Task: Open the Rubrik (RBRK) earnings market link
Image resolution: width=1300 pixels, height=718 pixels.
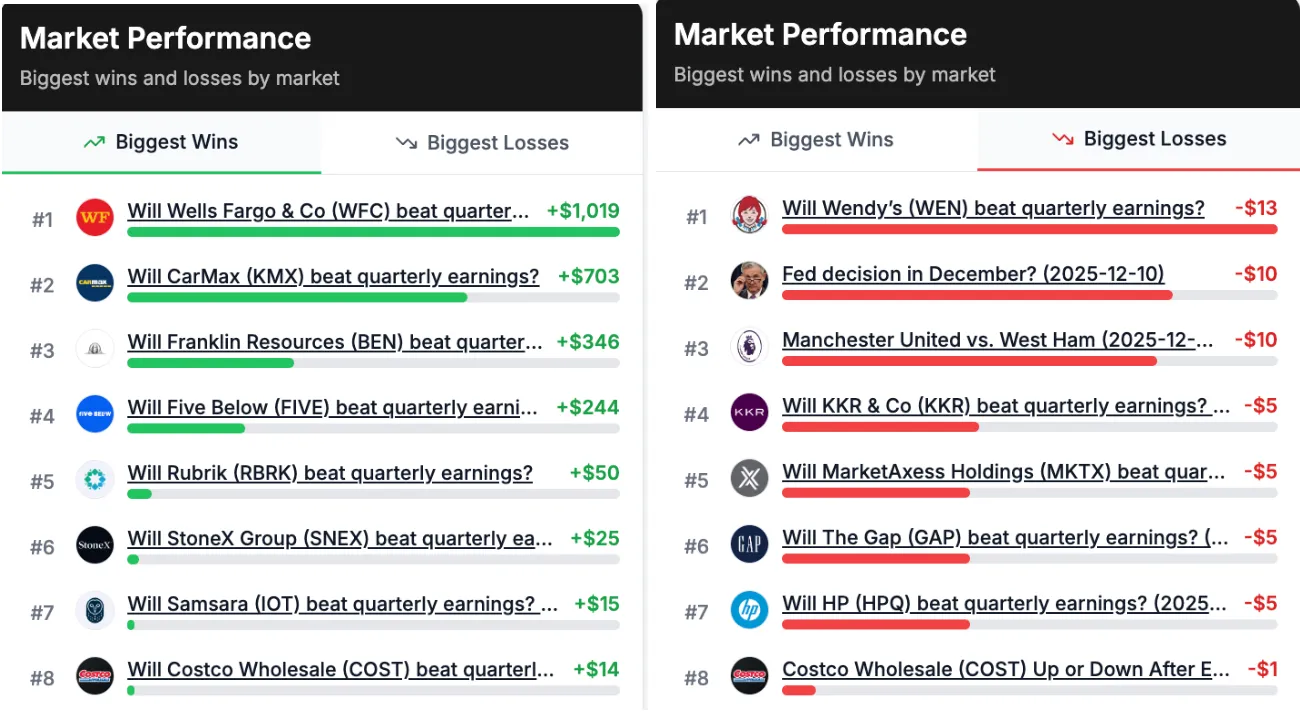Action: (330, 473)
